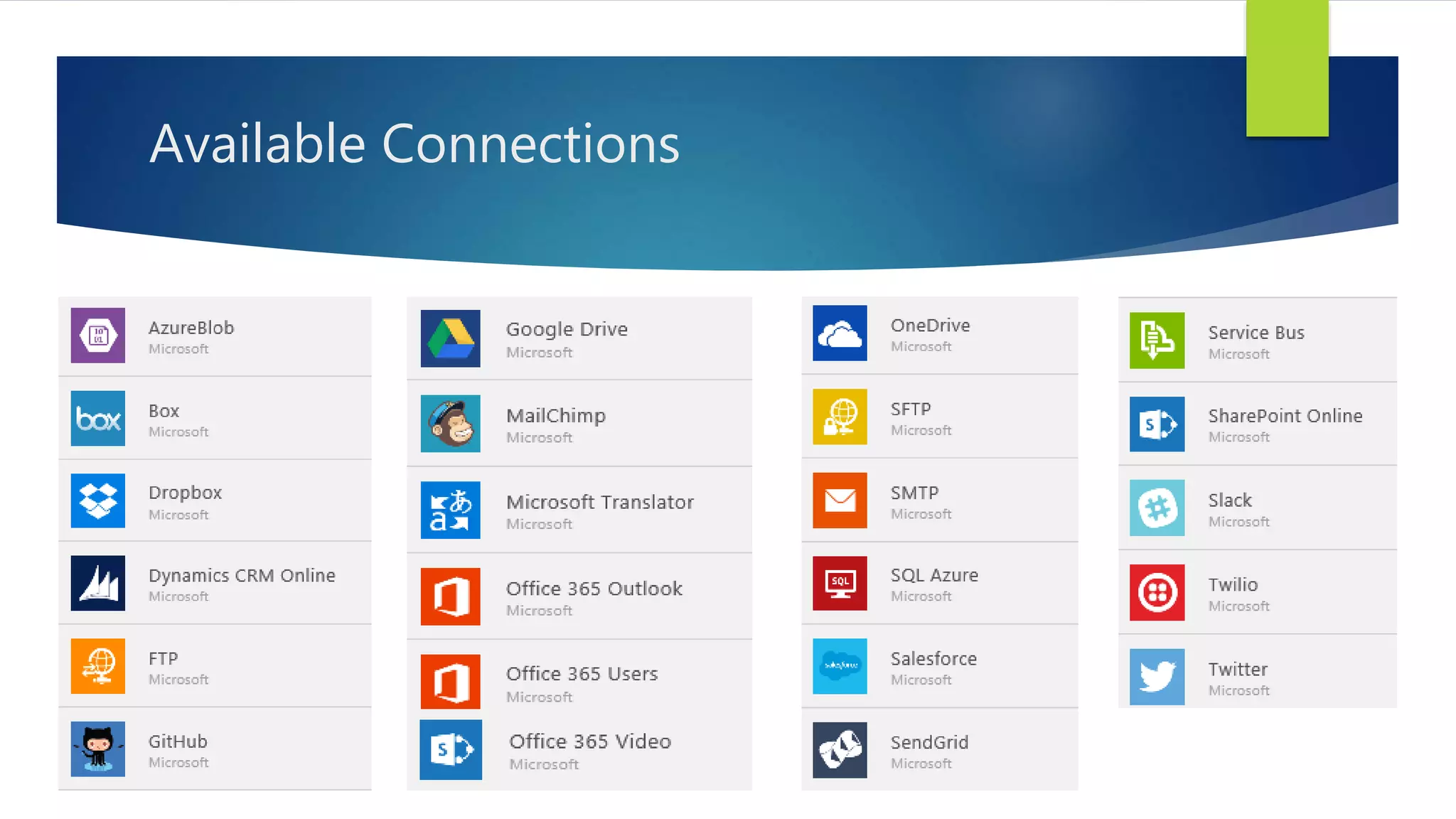Screen dimensions: 1456x819
Task: Select the Twitter bird icon
Action: [x=1157, y=676]
